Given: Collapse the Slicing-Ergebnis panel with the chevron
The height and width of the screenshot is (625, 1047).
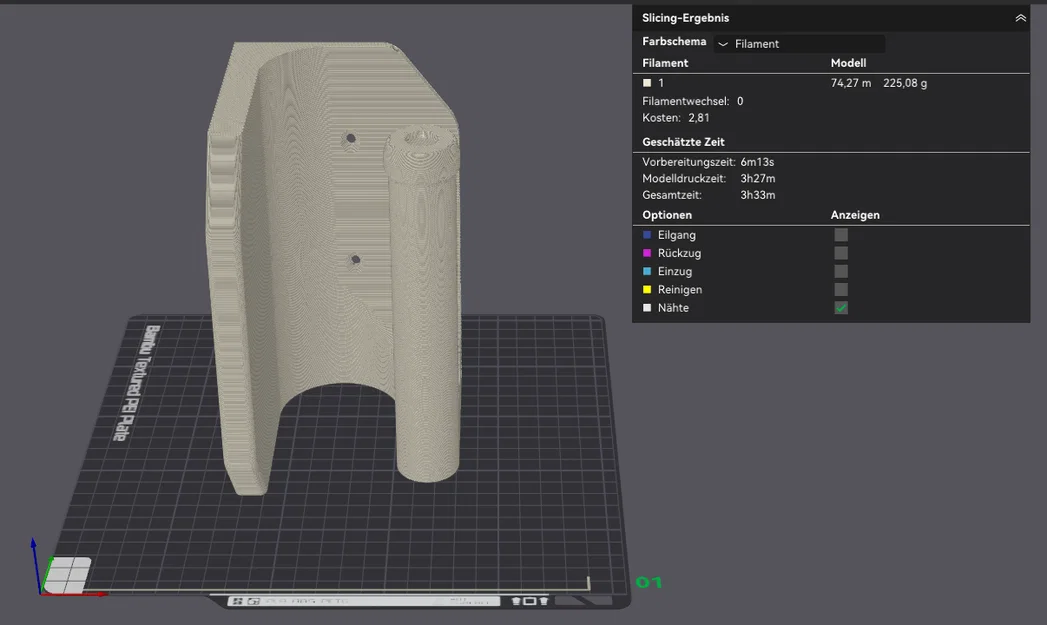Looking at the screenshot, I should [x=1020, y=18].
